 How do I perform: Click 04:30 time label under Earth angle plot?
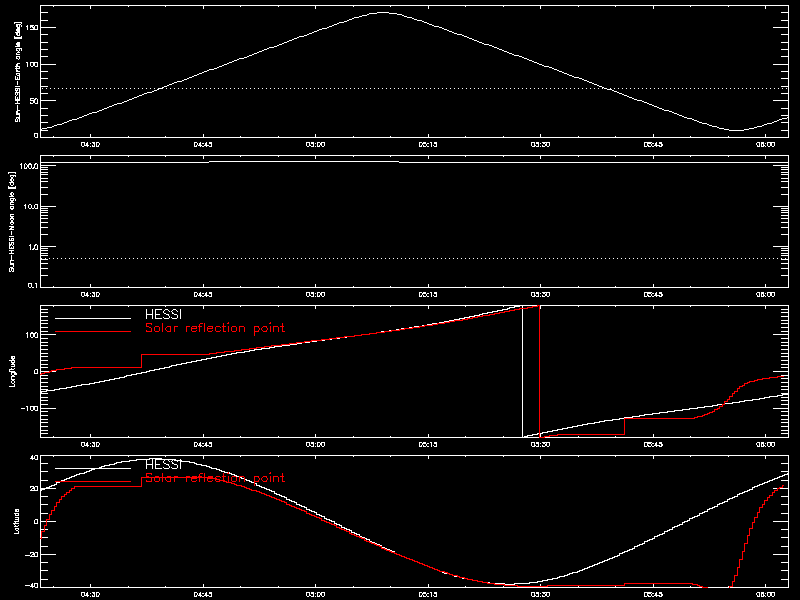coord(90,145)
